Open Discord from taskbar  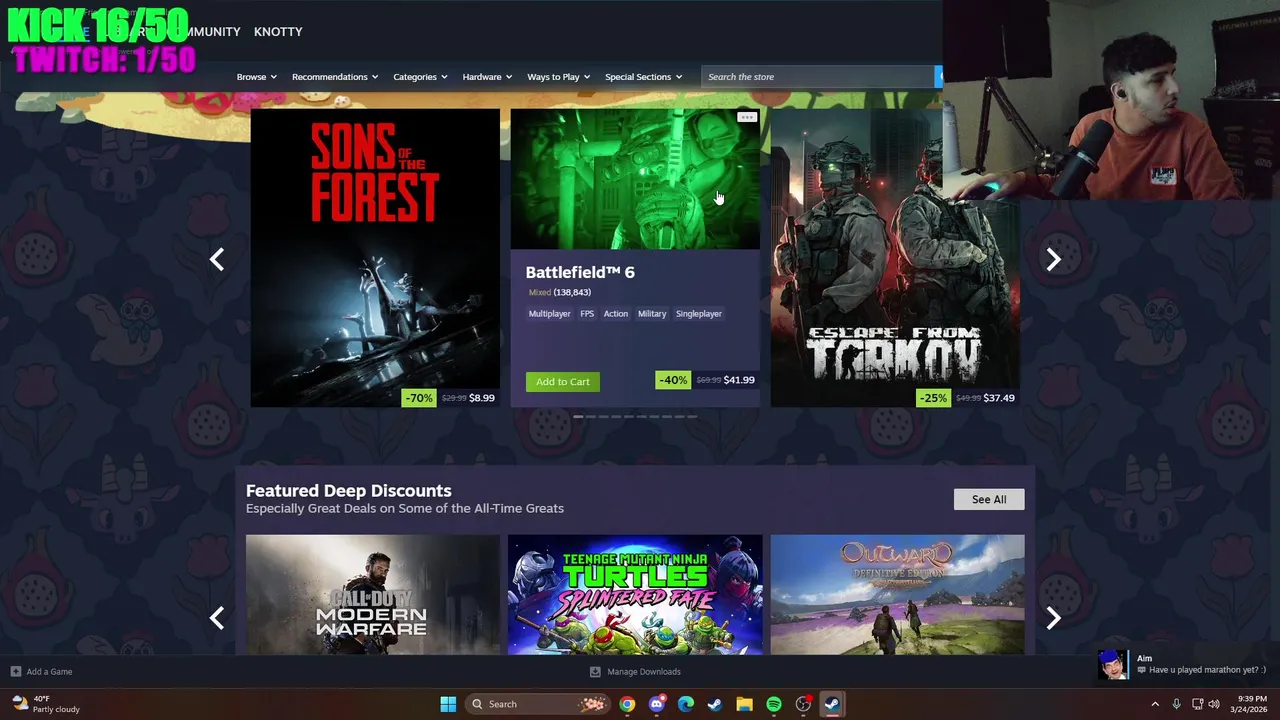[656, 704]
